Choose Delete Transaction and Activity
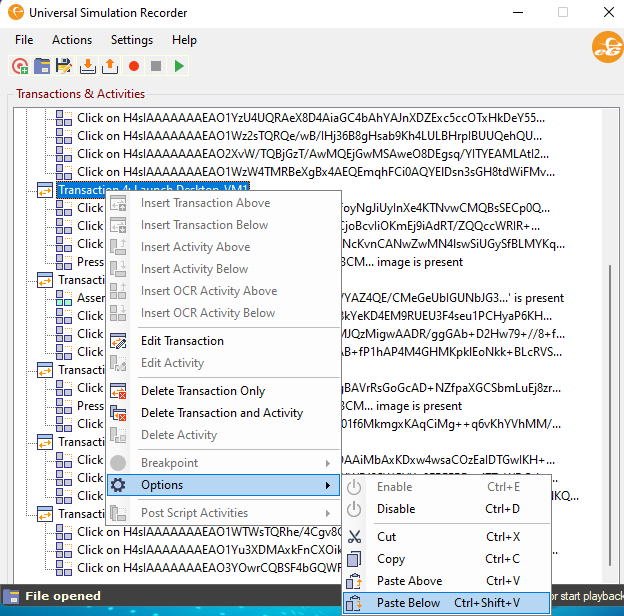This screenshot has width=624, height=616. (221, 413)
